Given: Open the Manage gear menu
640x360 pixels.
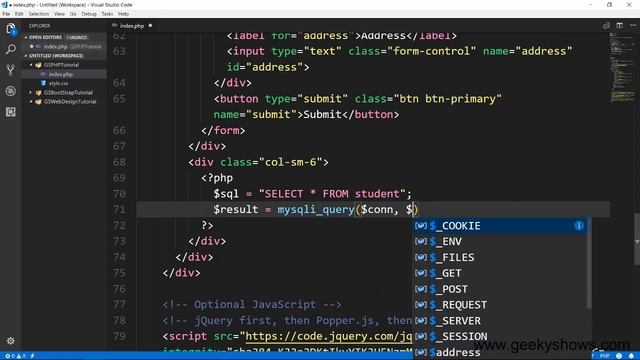Looking at the screenshot, I should [11, 340].
